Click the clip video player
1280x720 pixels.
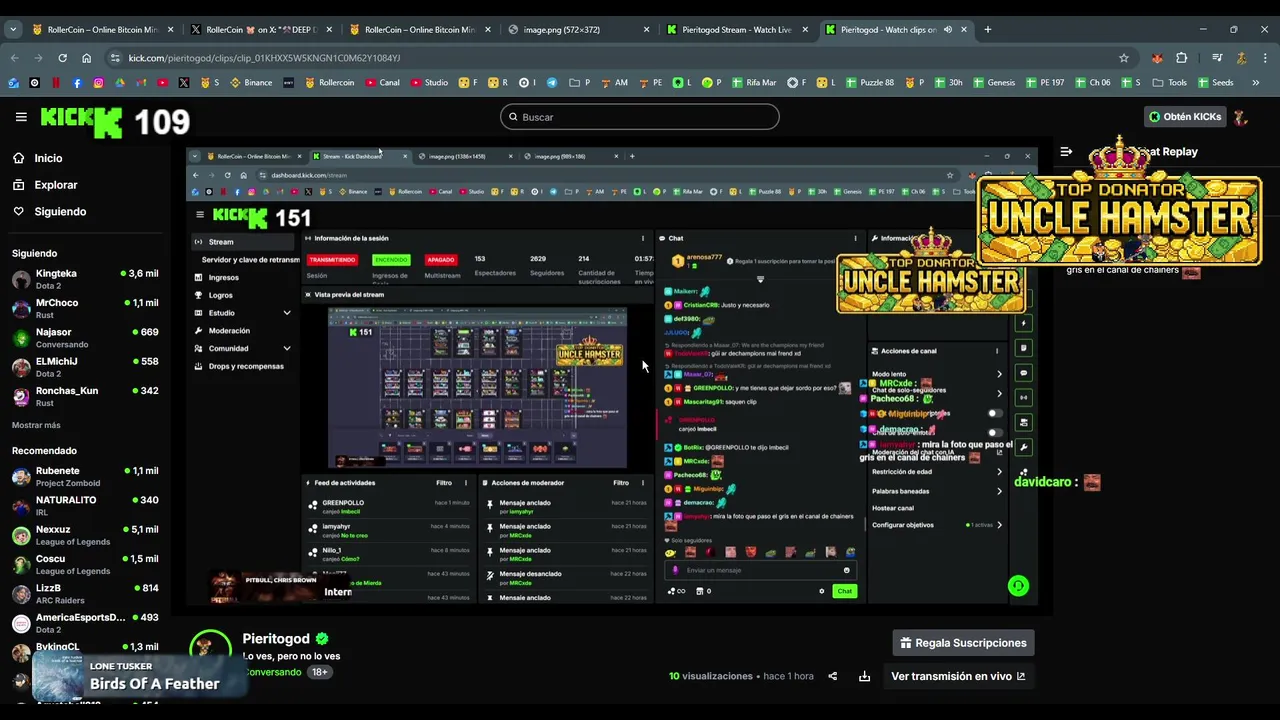(612, 376)
